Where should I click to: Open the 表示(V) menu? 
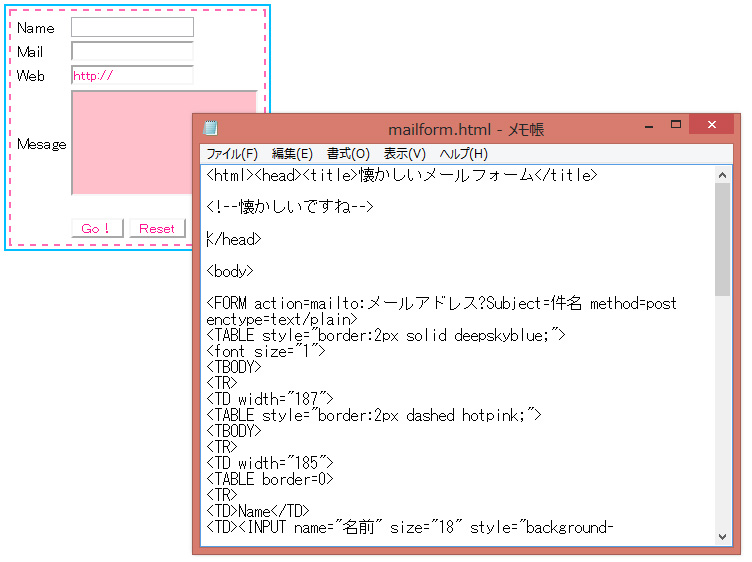[x=404, y=154]
